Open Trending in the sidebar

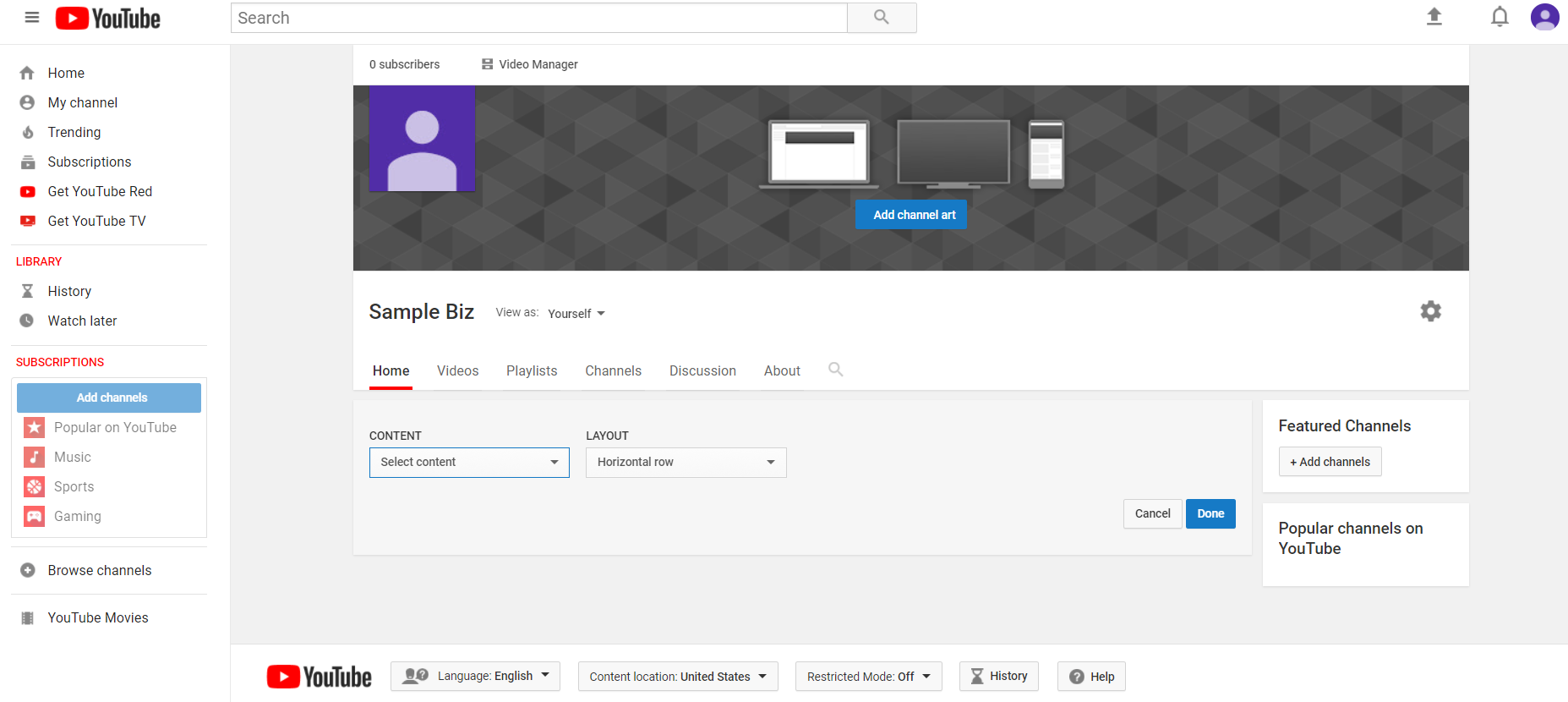(74, 132)
